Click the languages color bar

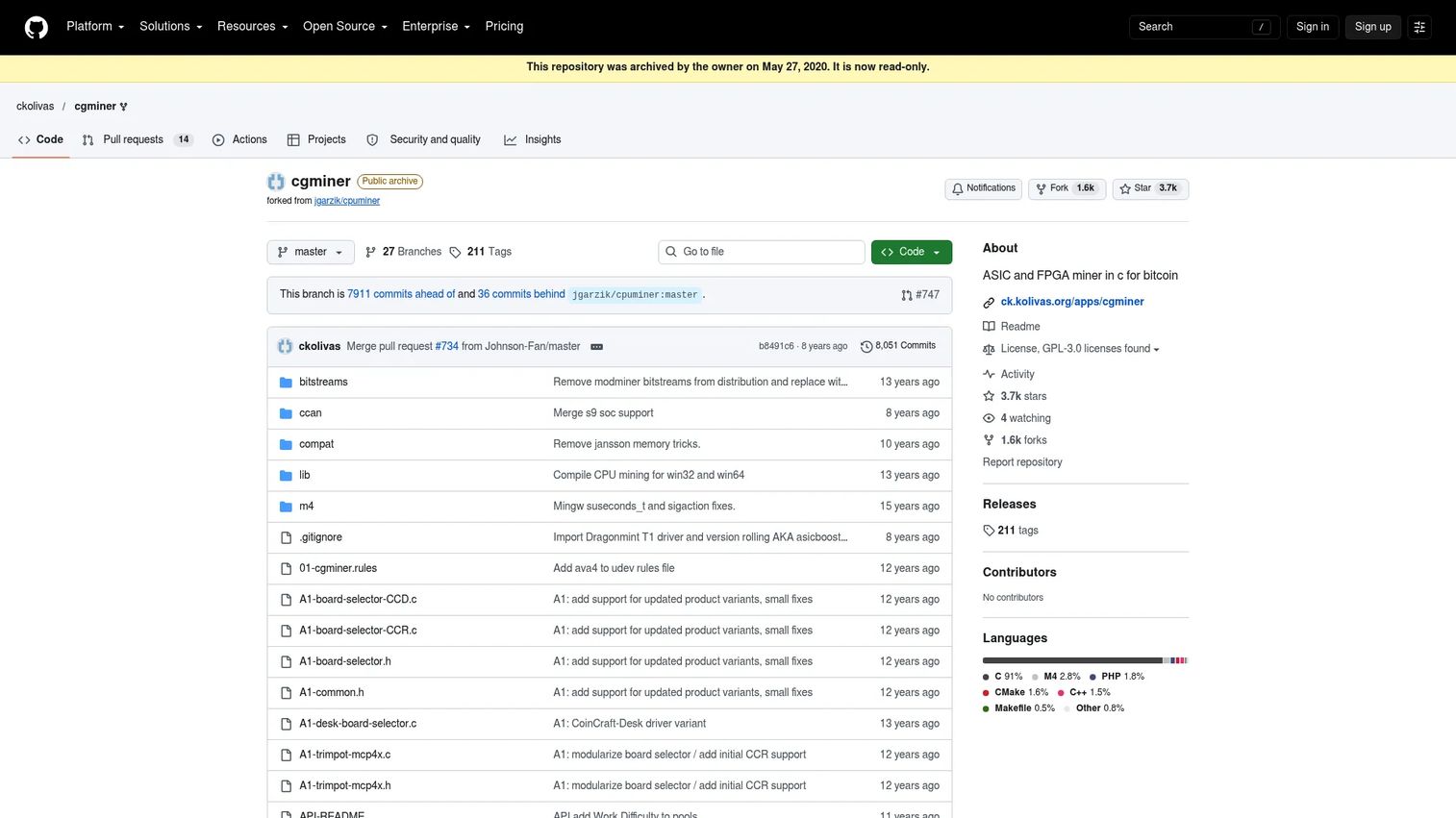[1085, 660]
